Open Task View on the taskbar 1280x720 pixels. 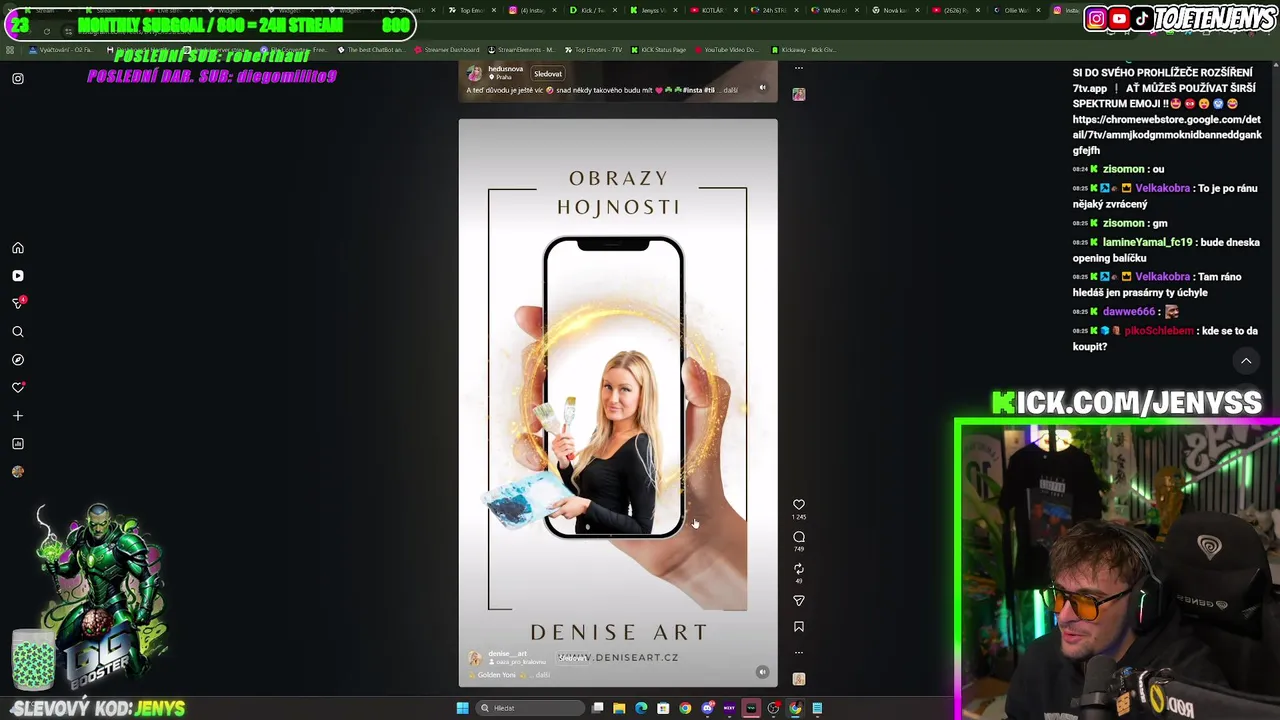click(x=598, y=708)
